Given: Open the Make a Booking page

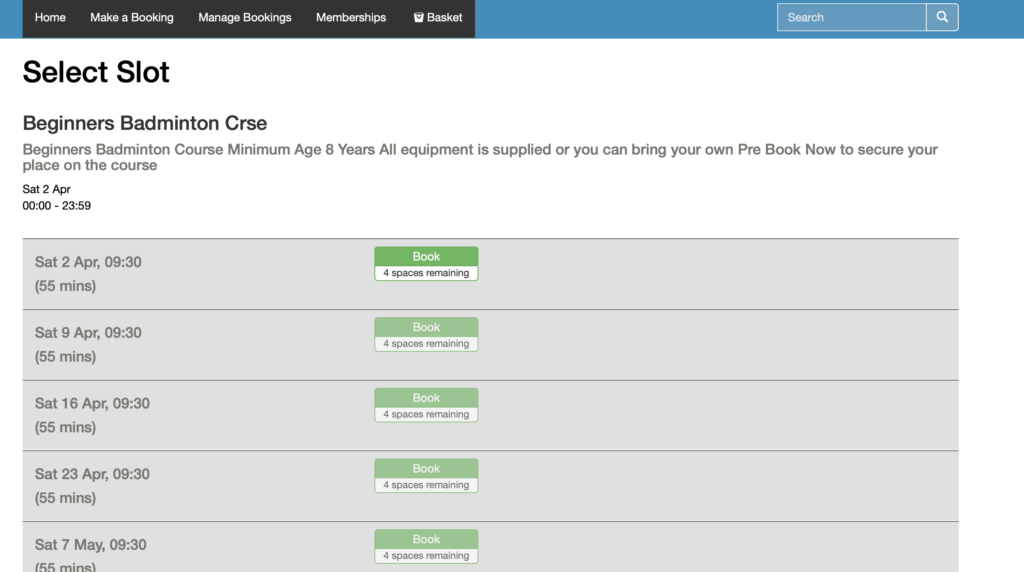Looking at the screenshot, I should point(132,18).
